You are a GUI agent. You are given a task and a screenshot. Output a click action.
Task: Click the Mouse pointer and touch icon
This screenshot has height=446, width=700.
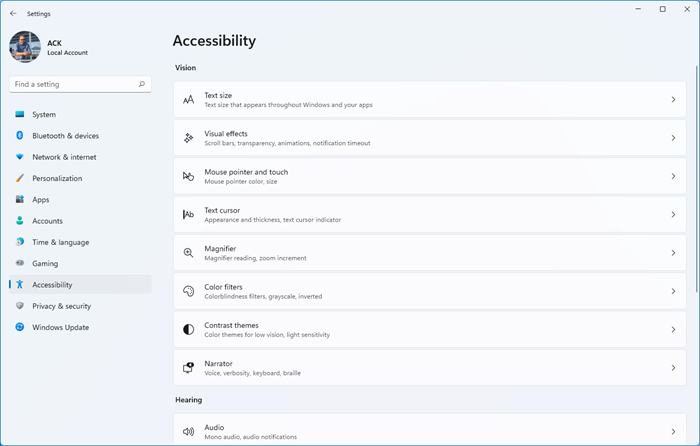tap(188, 176)
